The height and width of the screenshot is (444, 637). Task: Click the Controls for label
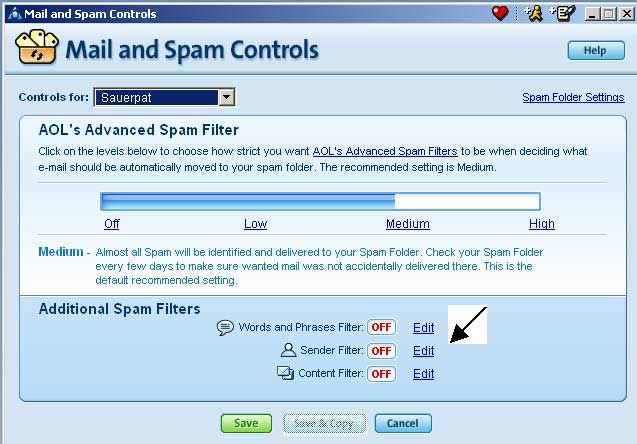[x=54, y=97]
